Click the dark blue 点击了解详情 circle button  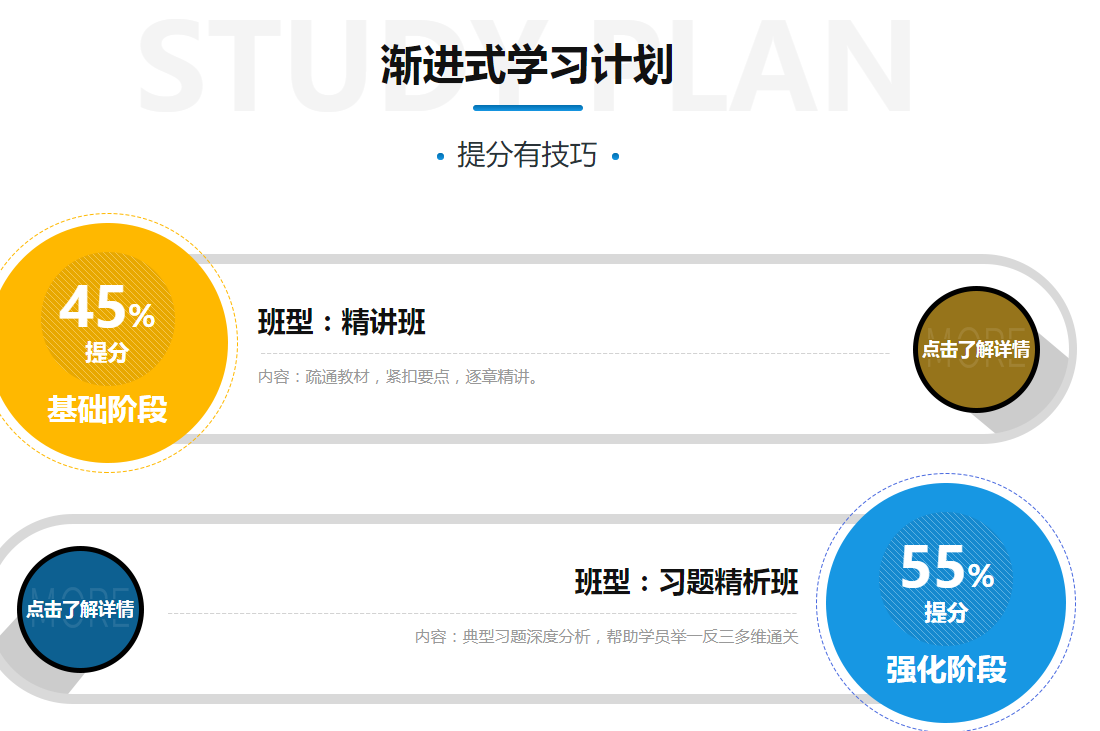(81, 609)
